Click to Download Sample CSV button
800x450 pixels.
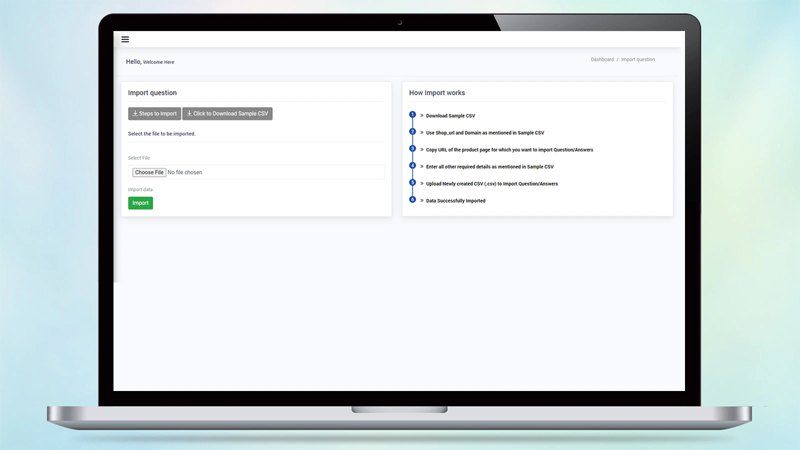(227, 113)
